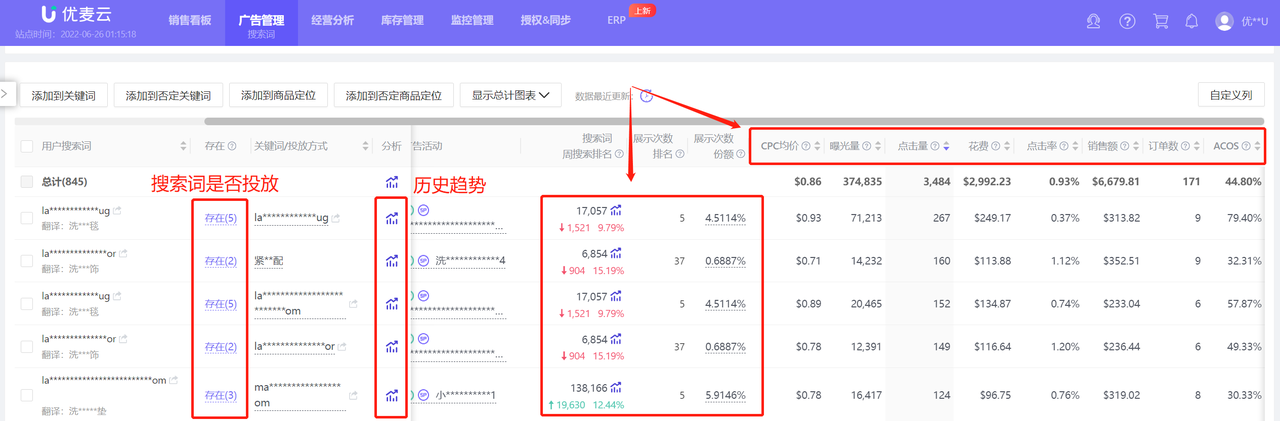Toggle the select-all checkbox in table header
Image resolution: width=1280 pixels, height=421 pixels.
(27, 146)
